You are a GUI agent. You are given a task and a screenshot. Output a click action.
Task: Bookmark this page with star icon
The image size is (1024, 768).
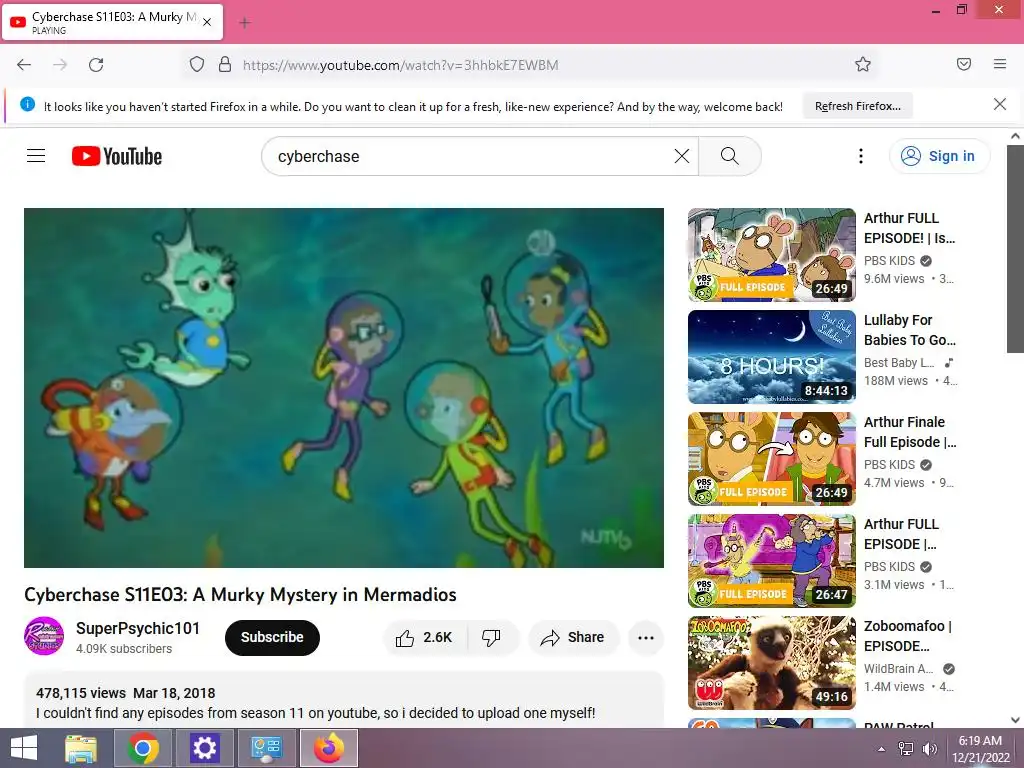pyautogui.click(x=863, y=64)
